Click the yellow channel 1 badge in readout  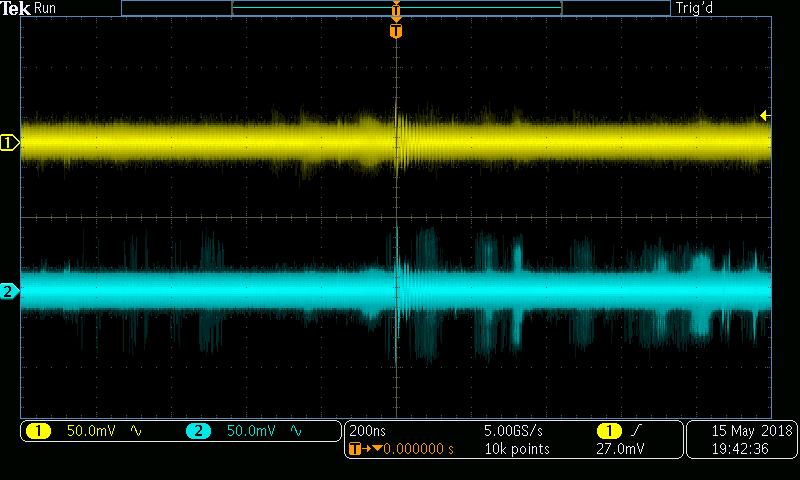[x=38, y=431]
